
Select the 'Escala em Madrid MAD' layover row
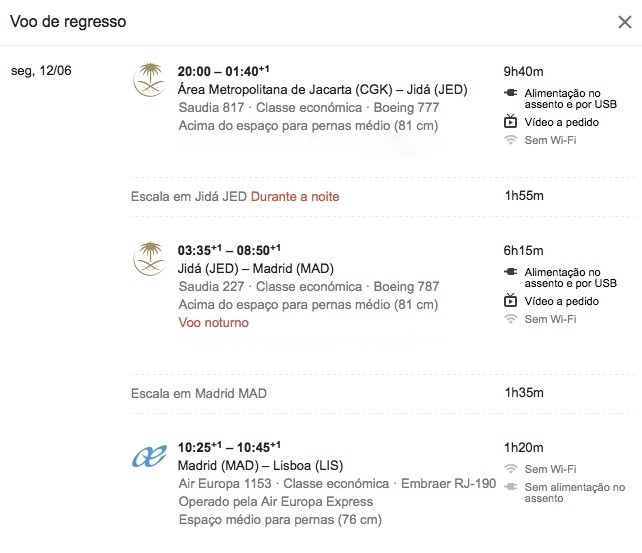[x=382, y=393]
